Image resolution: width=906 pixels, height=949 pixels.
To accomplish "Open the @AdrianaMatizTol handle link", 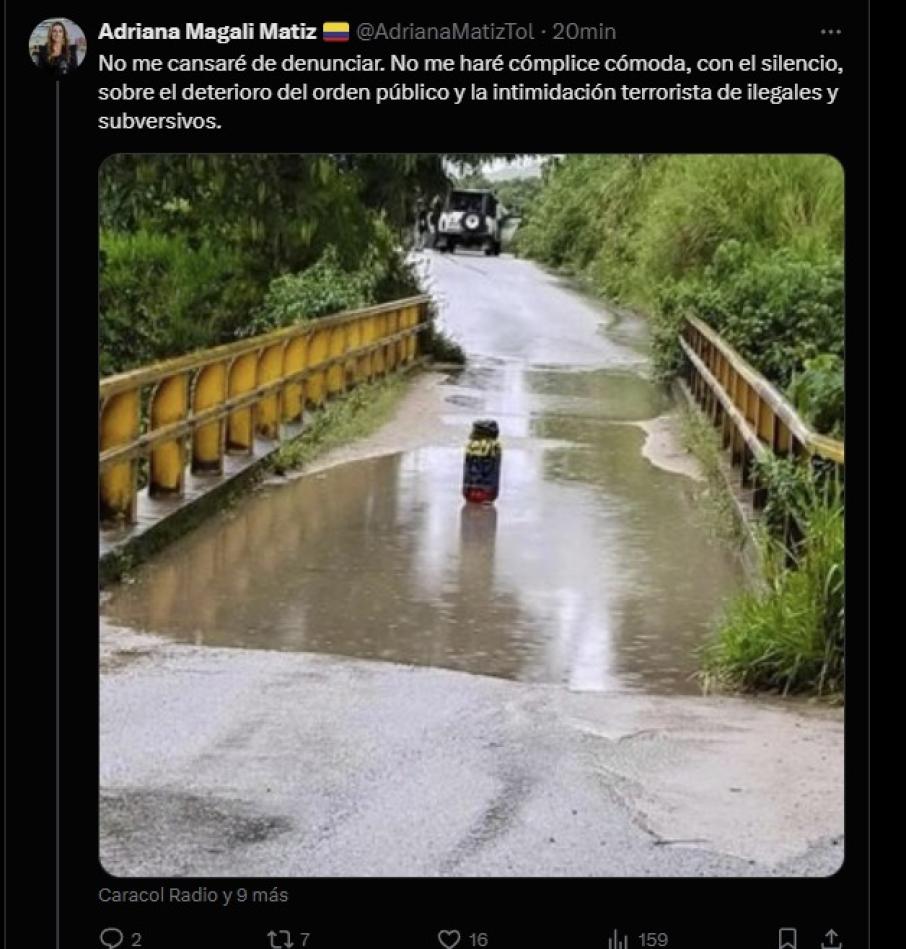I will pos(444,32).
